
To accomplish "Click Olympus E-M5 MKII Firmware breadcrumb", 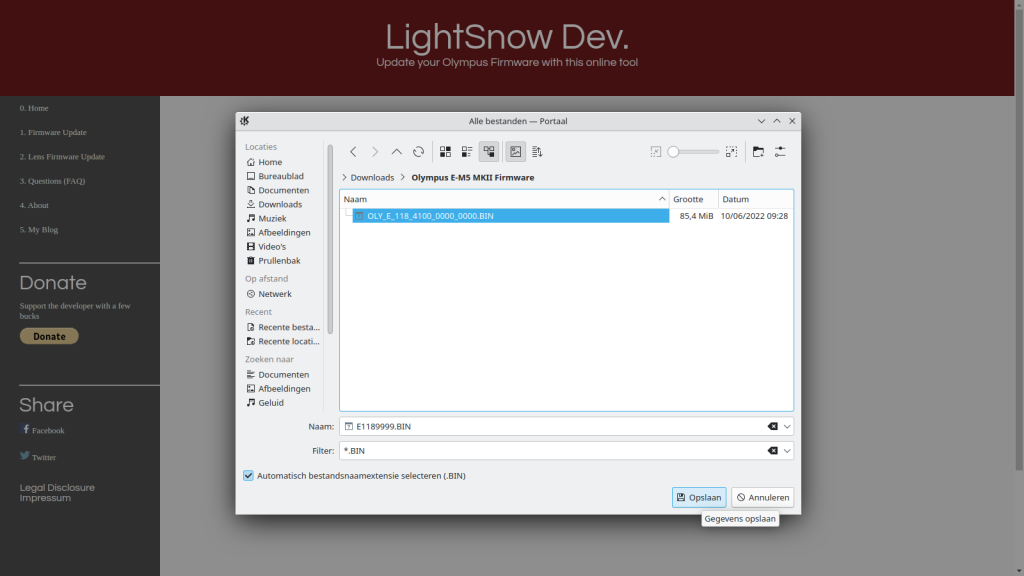I will tap(473, 178).
